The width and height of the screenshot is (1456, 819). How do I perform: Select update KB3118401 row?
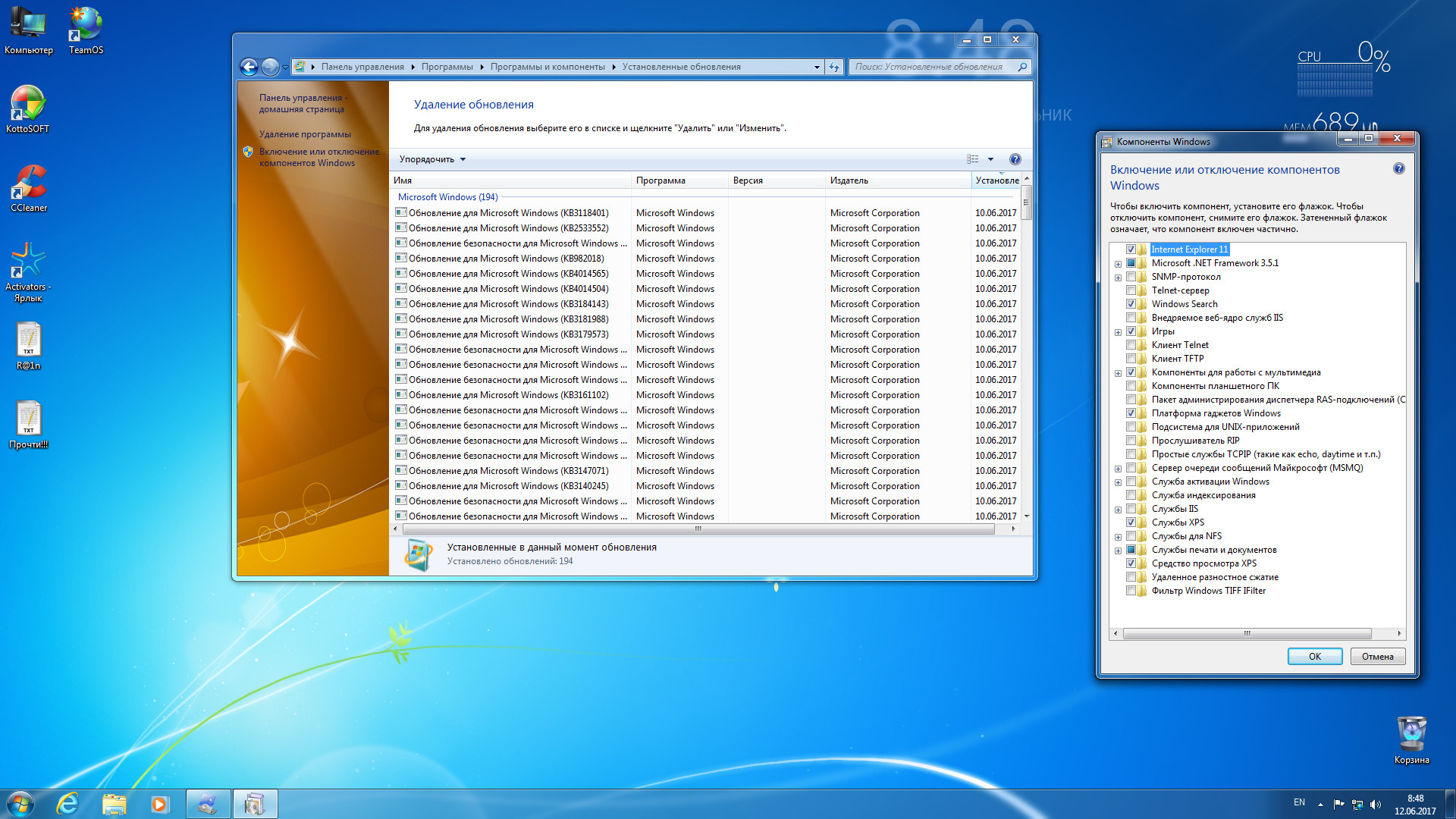pos(706,213)
